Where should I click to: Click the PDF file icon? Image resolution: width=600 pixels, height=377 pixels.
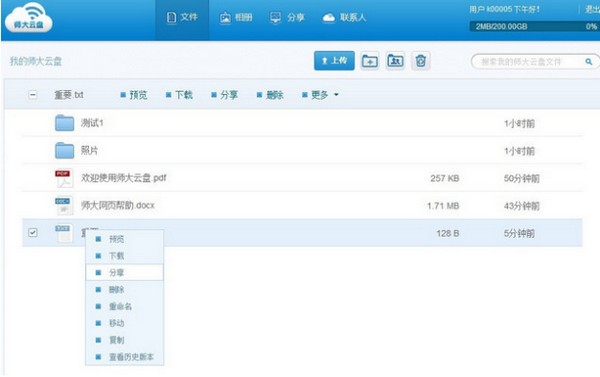pyautogui.click(x=64, y=178)
